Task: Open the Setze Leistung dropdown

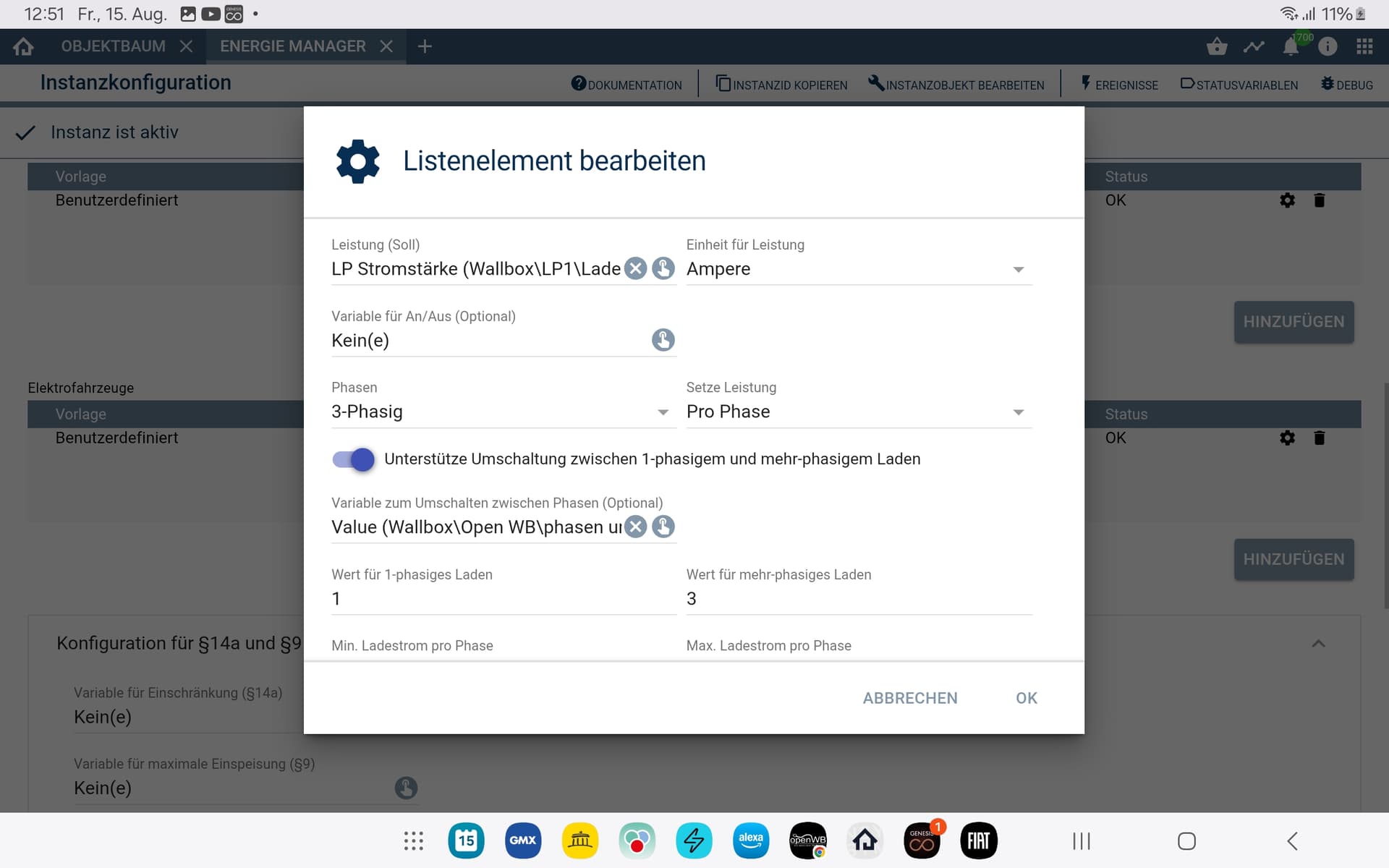Action: [858, 412]
